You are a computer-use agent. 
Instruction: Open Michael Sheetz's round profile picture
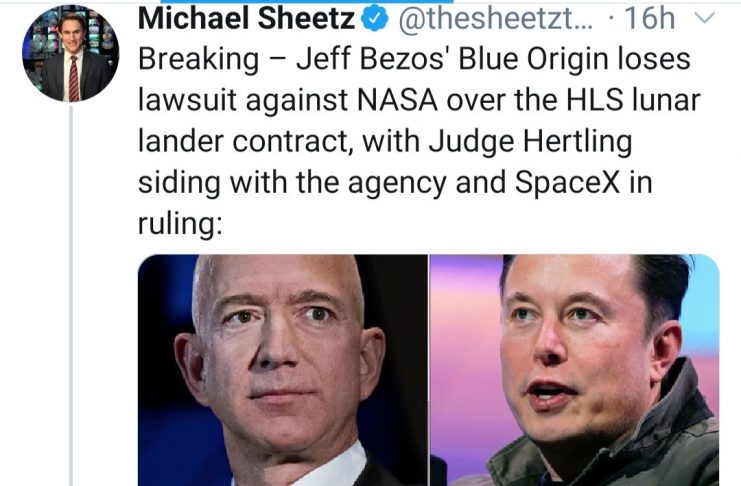[x=71, y=53]
